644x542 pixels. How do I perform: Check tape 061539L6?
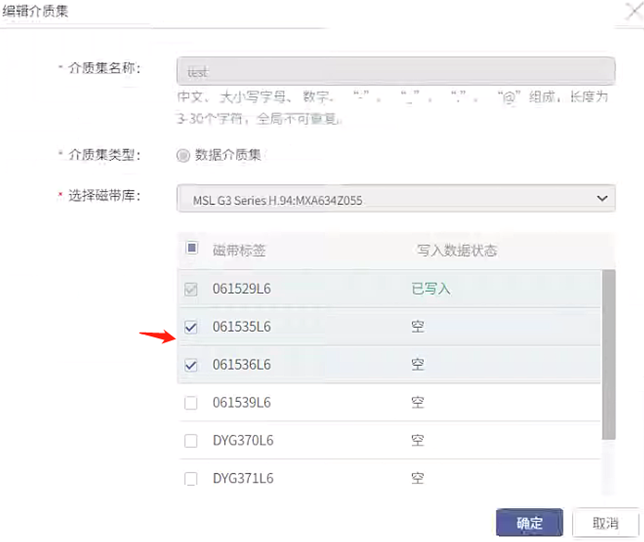[x=191, y=403]
